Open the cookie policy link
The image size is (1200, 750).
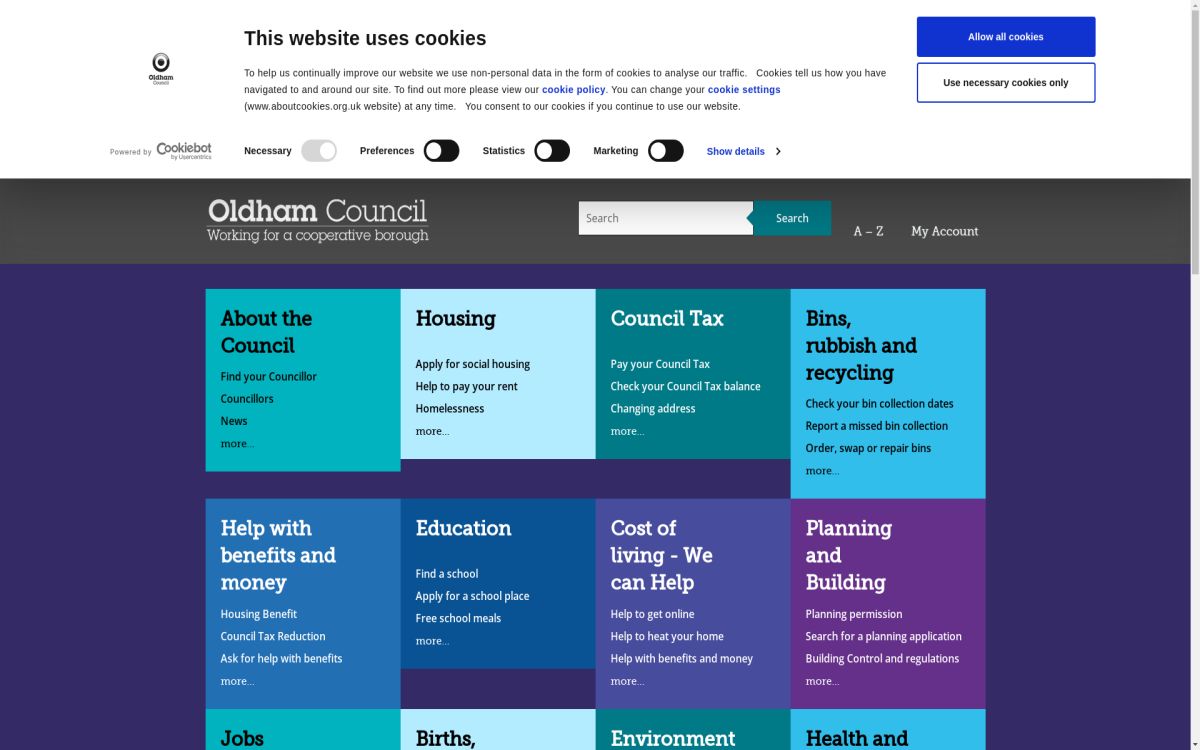point(572,89)
